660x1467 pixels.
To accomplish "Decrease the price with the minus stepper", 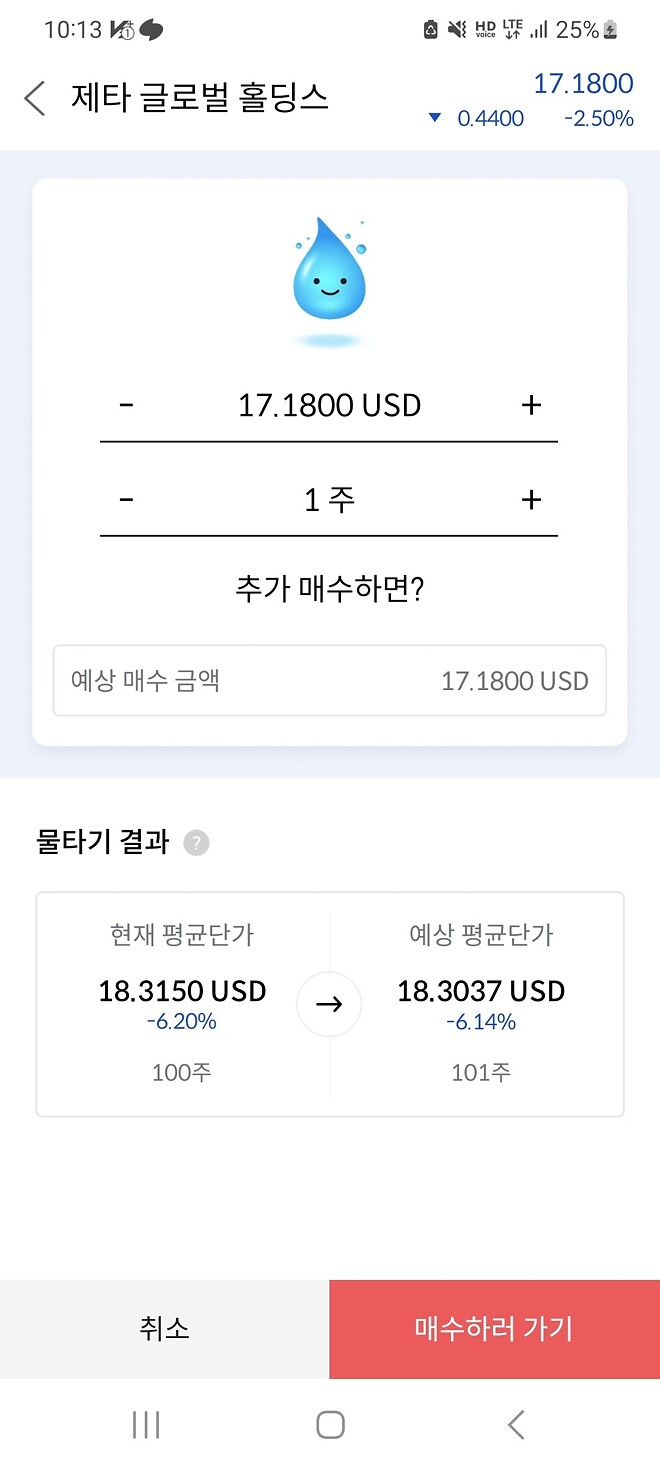I will pos(126,404).
